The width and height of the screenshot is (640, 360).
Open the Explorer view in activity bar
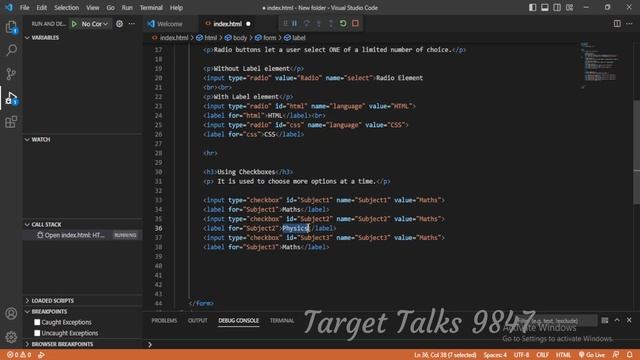11,27
